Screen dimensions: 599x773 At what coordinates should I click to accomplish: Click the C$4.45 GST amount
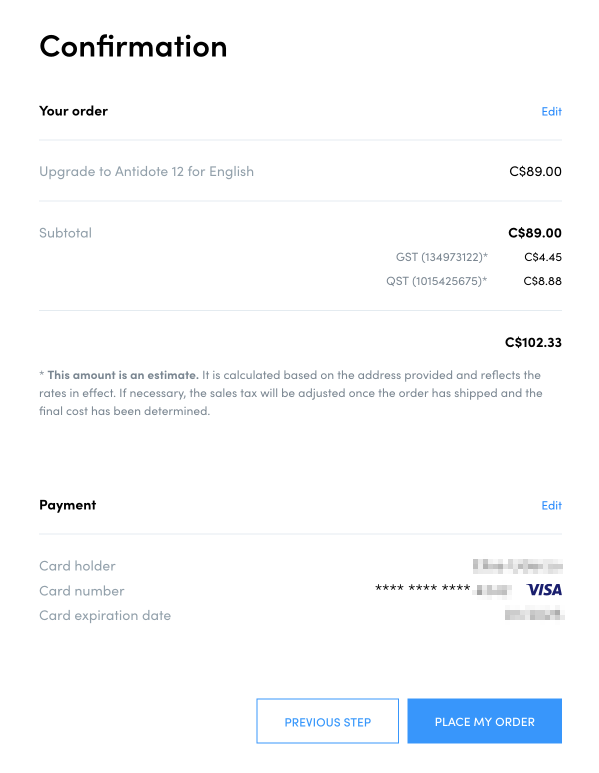tap(543, 257)
